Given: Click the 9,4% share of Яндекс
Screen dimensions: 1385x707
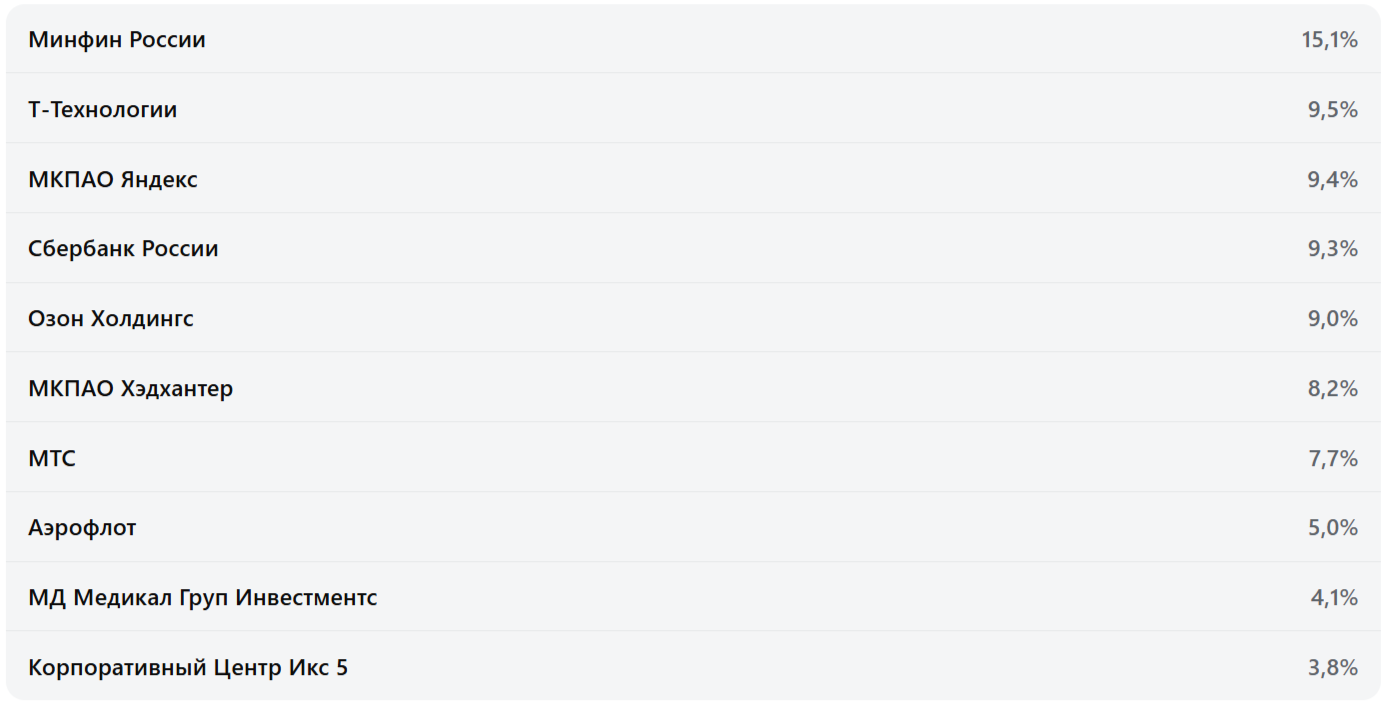Looking at the screenshot, I should [x=1332, y=180].
